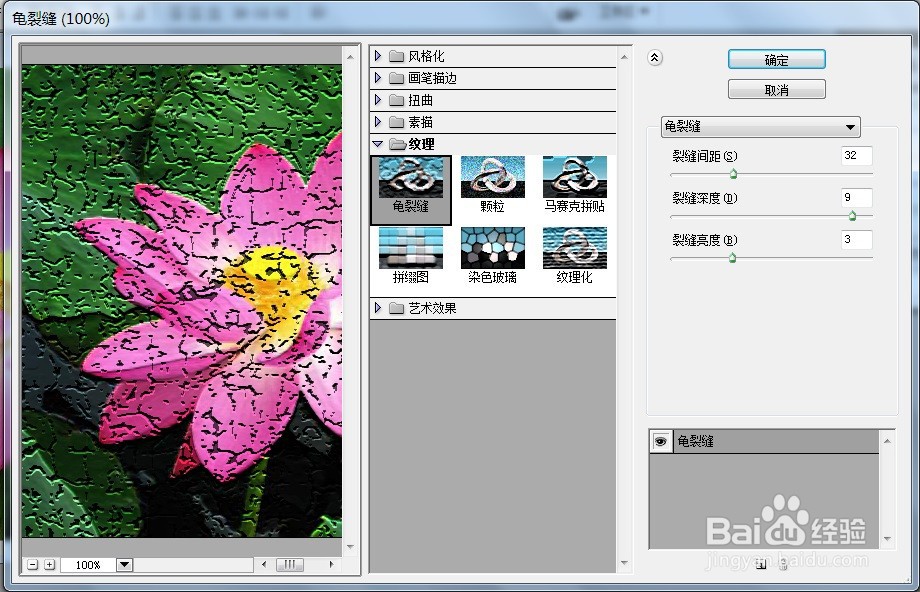Viewport: 920px width, 592px height.
Task: Click the 裂缝间距 spacing slider handle
Action: coord(733,174)
